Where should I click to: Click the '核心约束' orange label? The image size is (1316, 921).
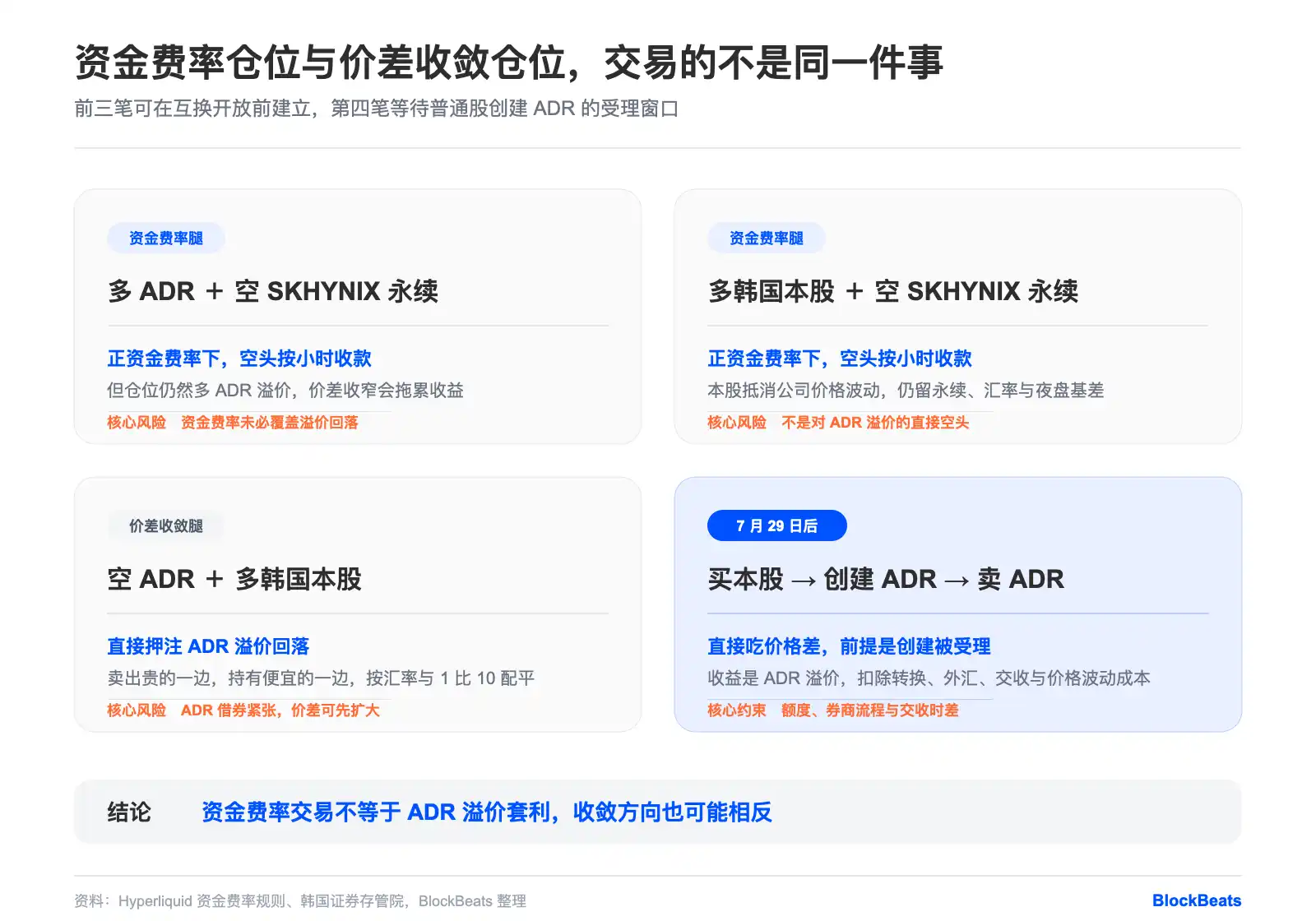pos(737,710)
